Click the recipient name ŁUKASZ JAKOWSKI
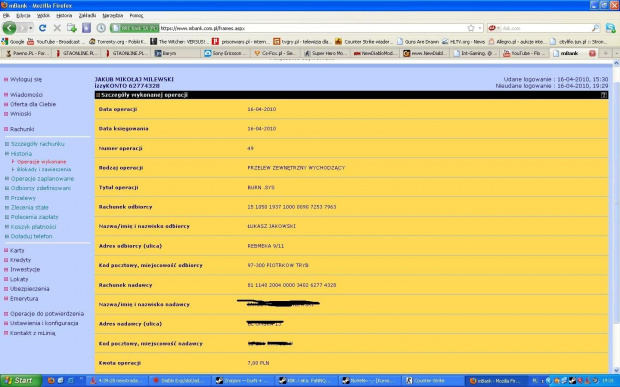The image size is (620, 387). pyautogui.click(x=271, y=227)
